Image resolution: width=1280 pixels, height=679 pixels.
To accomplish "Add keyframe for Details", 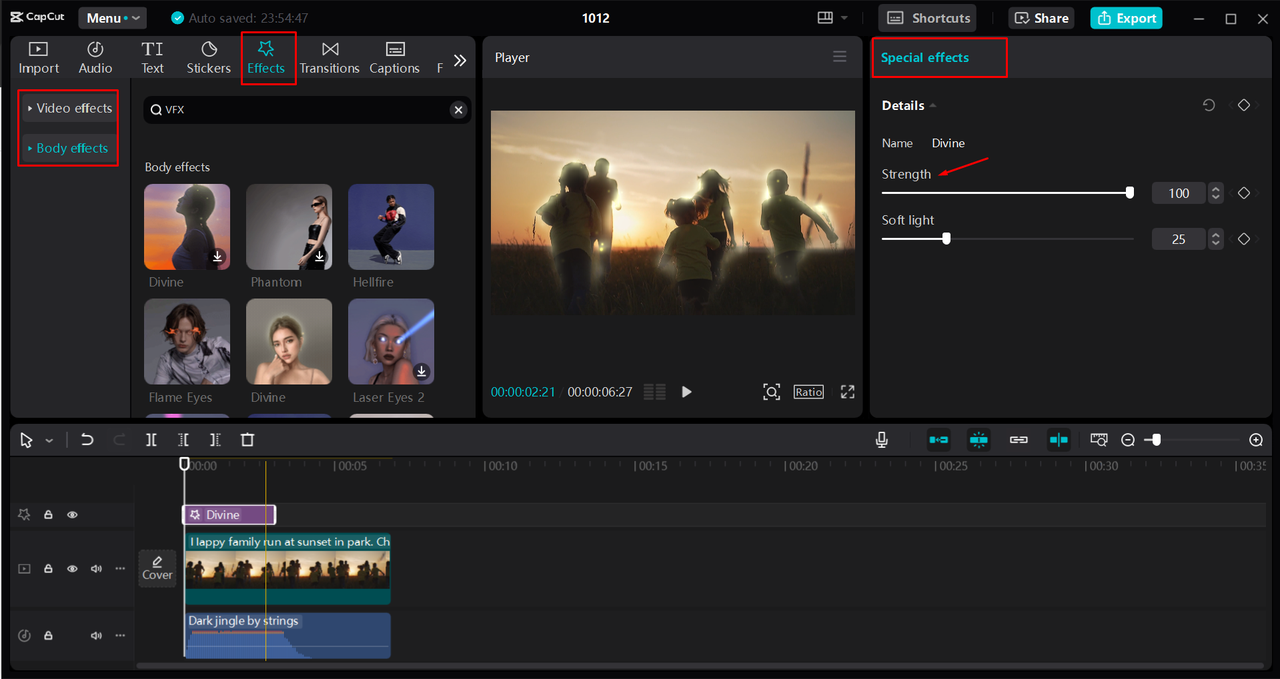I will click(x=1244, y=105).
